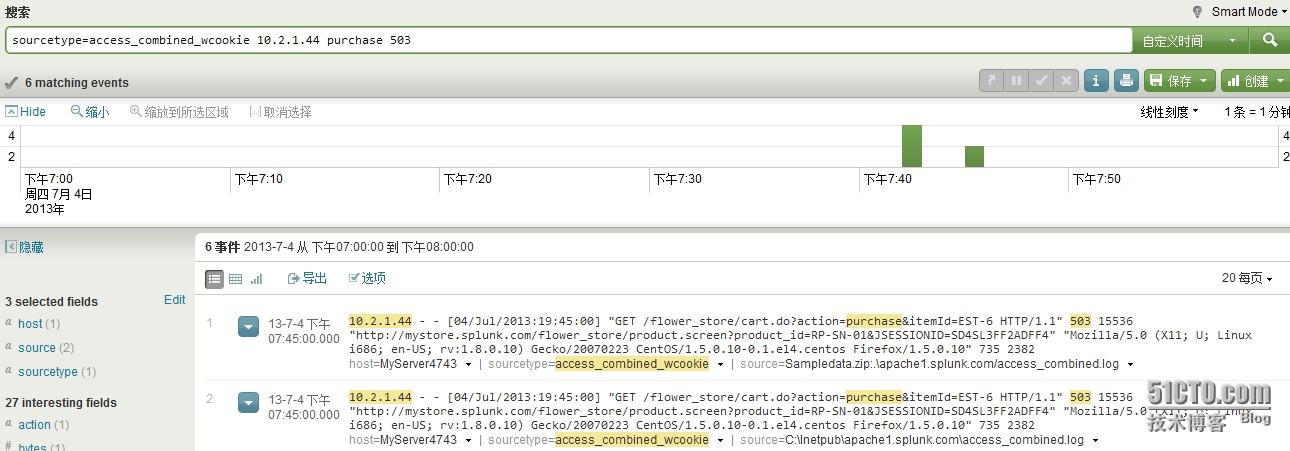Click the magnifier search button
The height and width of the screenshot is (451, 1290).
coord(1269,40)
